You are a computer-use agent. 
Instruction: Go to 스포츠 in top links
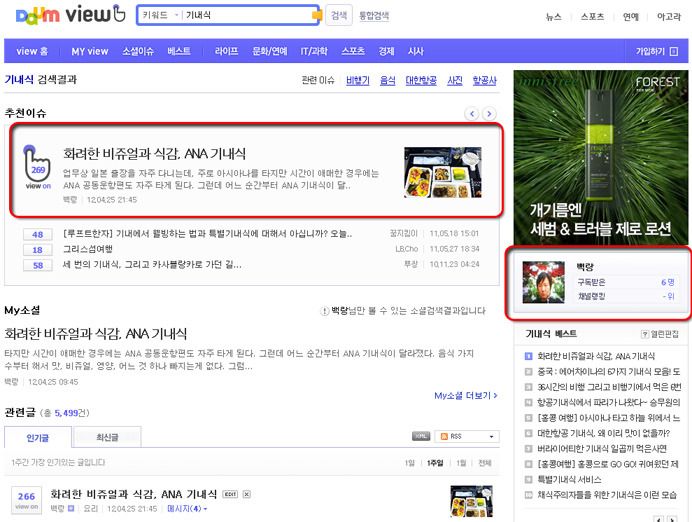[x=592, y=17]
